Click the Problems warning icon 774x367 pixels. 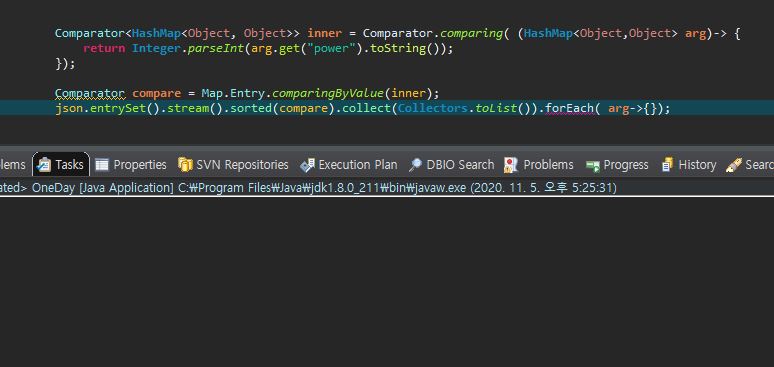click(x=511, y=164)
